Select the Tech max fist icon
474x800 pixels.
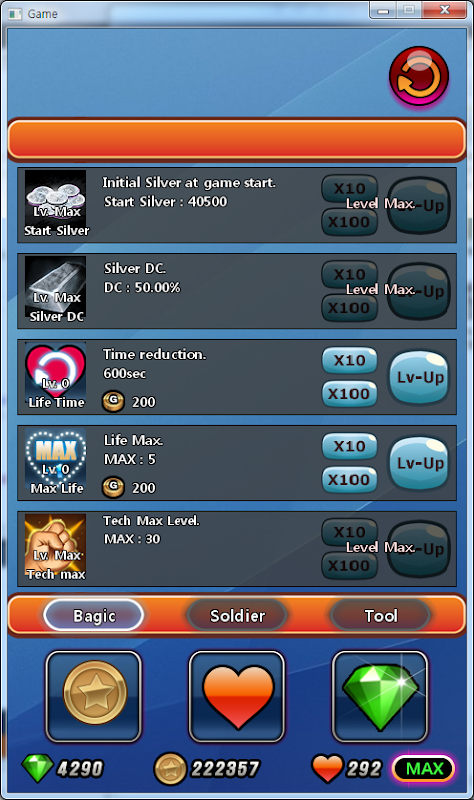[x=56, y=547]
